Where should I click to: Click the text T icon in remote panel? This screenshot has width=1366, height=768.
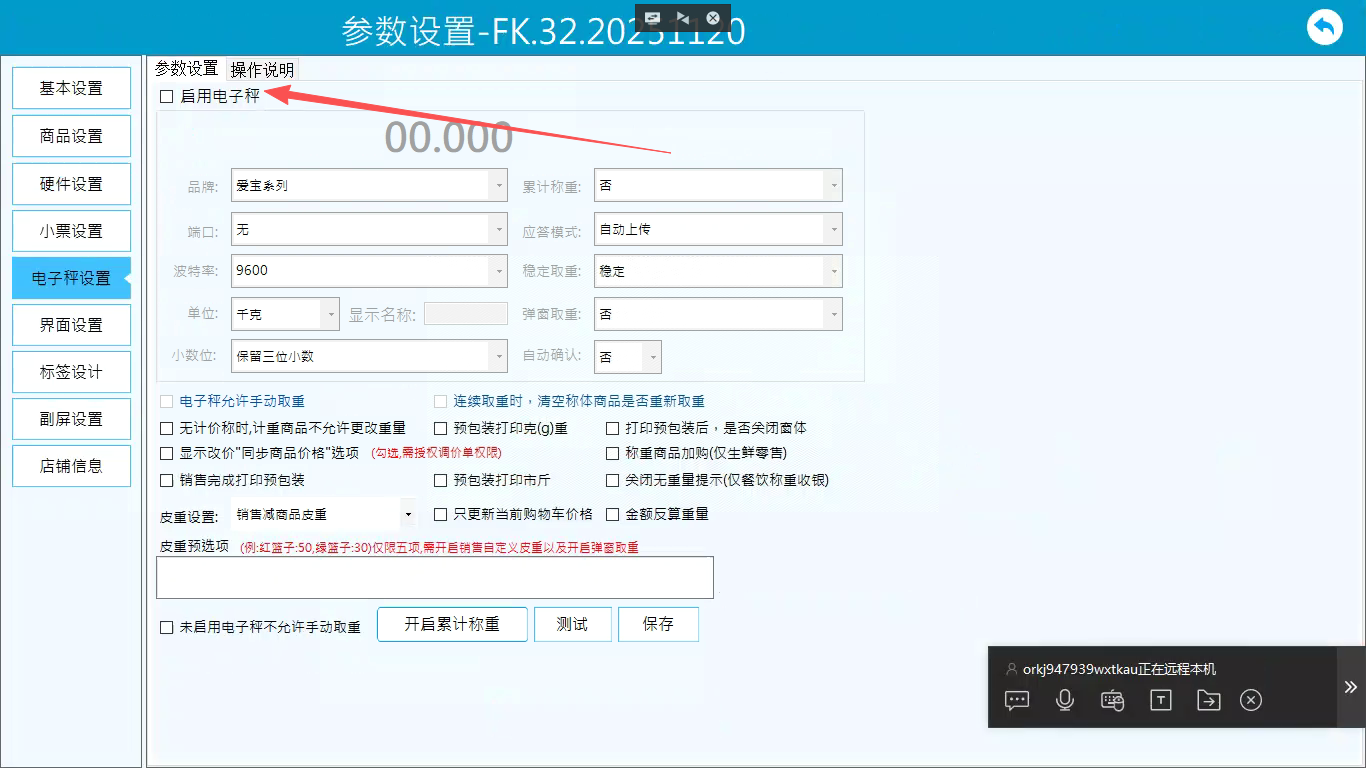1160,700
